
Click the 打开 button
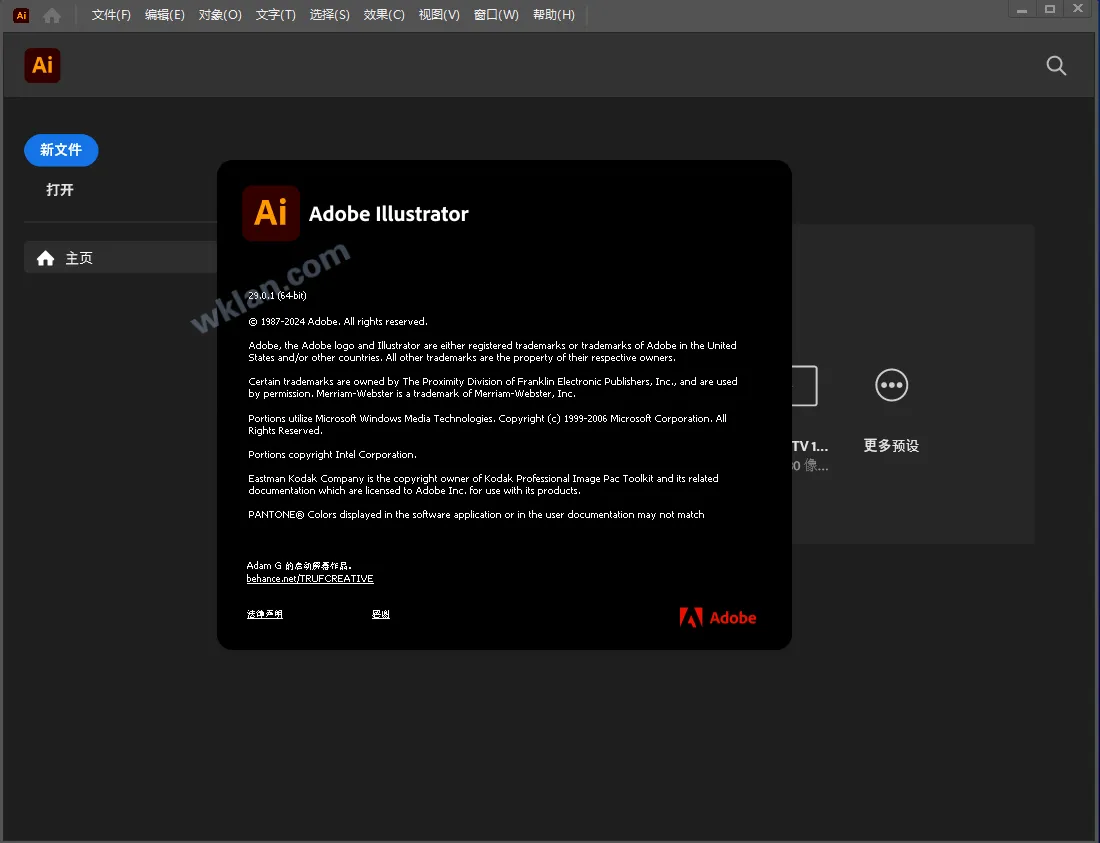(x=60, y=190)
